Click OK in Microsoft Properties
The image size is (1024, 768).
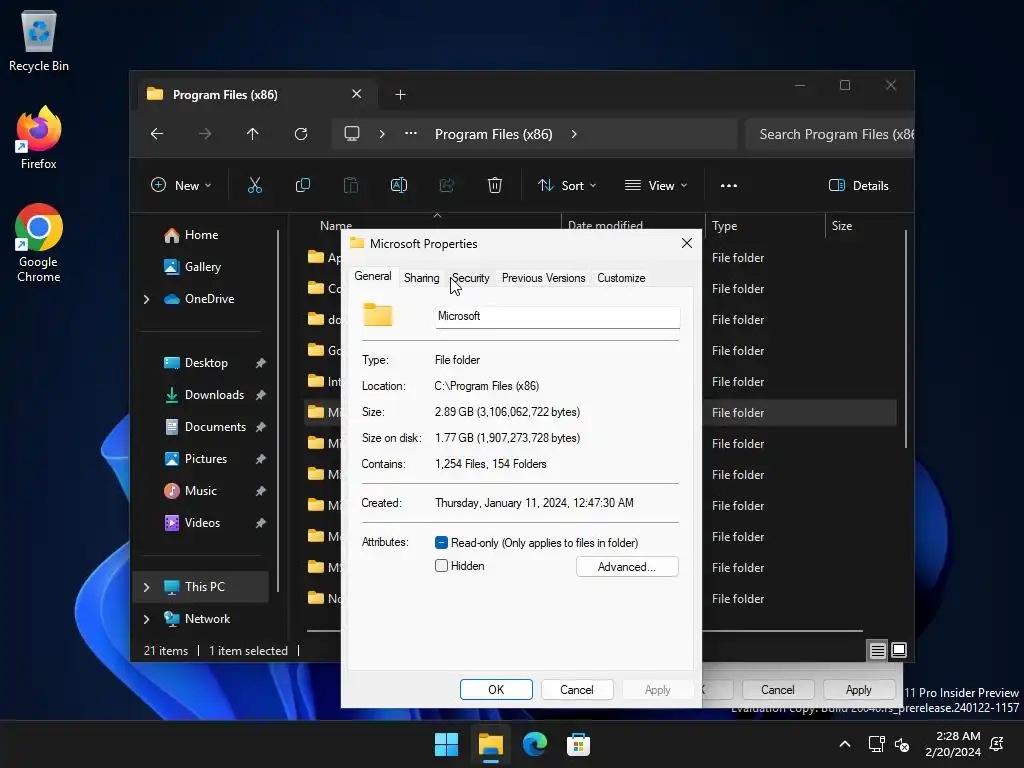click(x=496, y=690)
